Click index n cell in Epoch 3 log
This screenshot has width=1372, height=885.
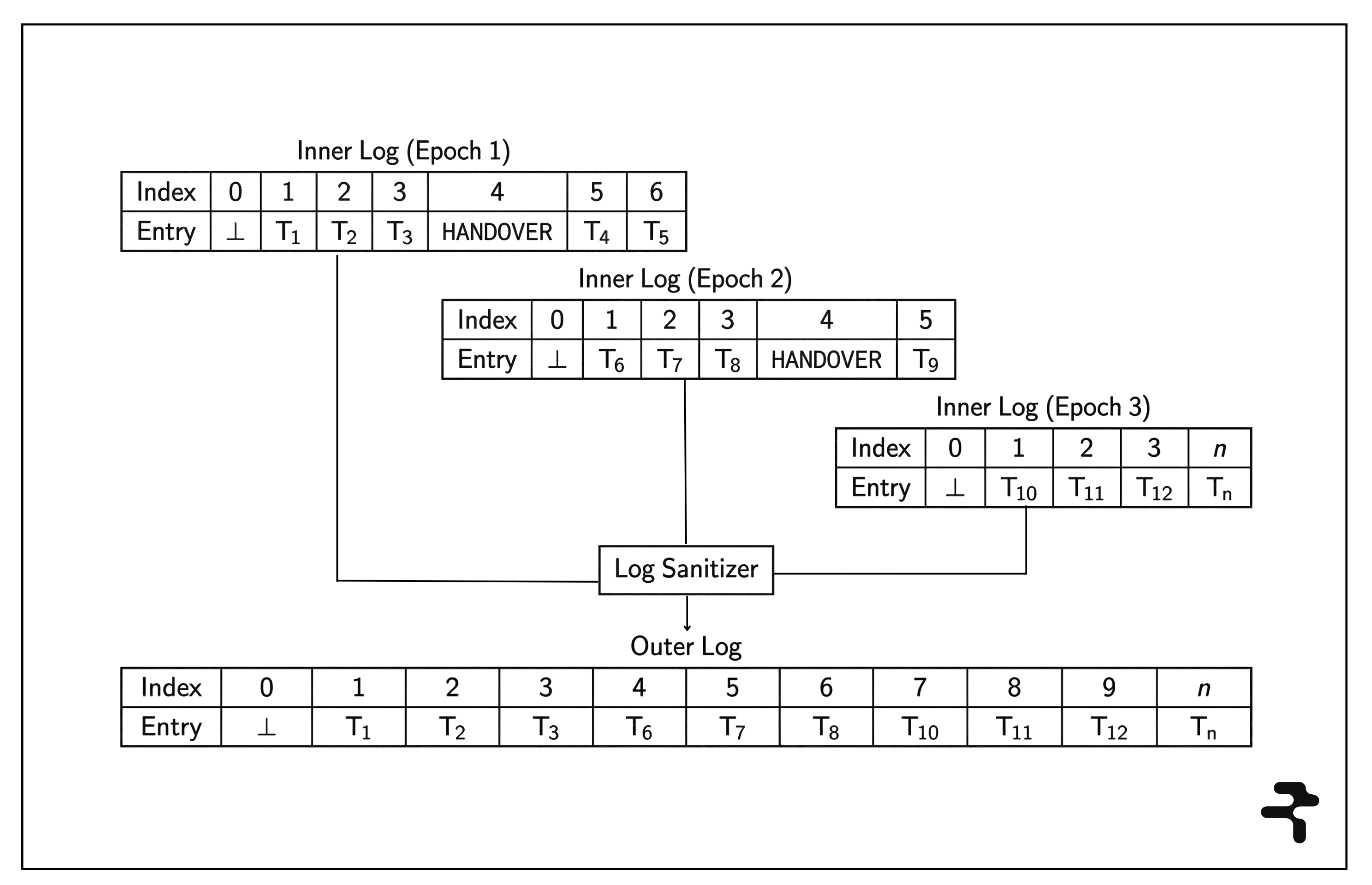[x=1219, y=448]
